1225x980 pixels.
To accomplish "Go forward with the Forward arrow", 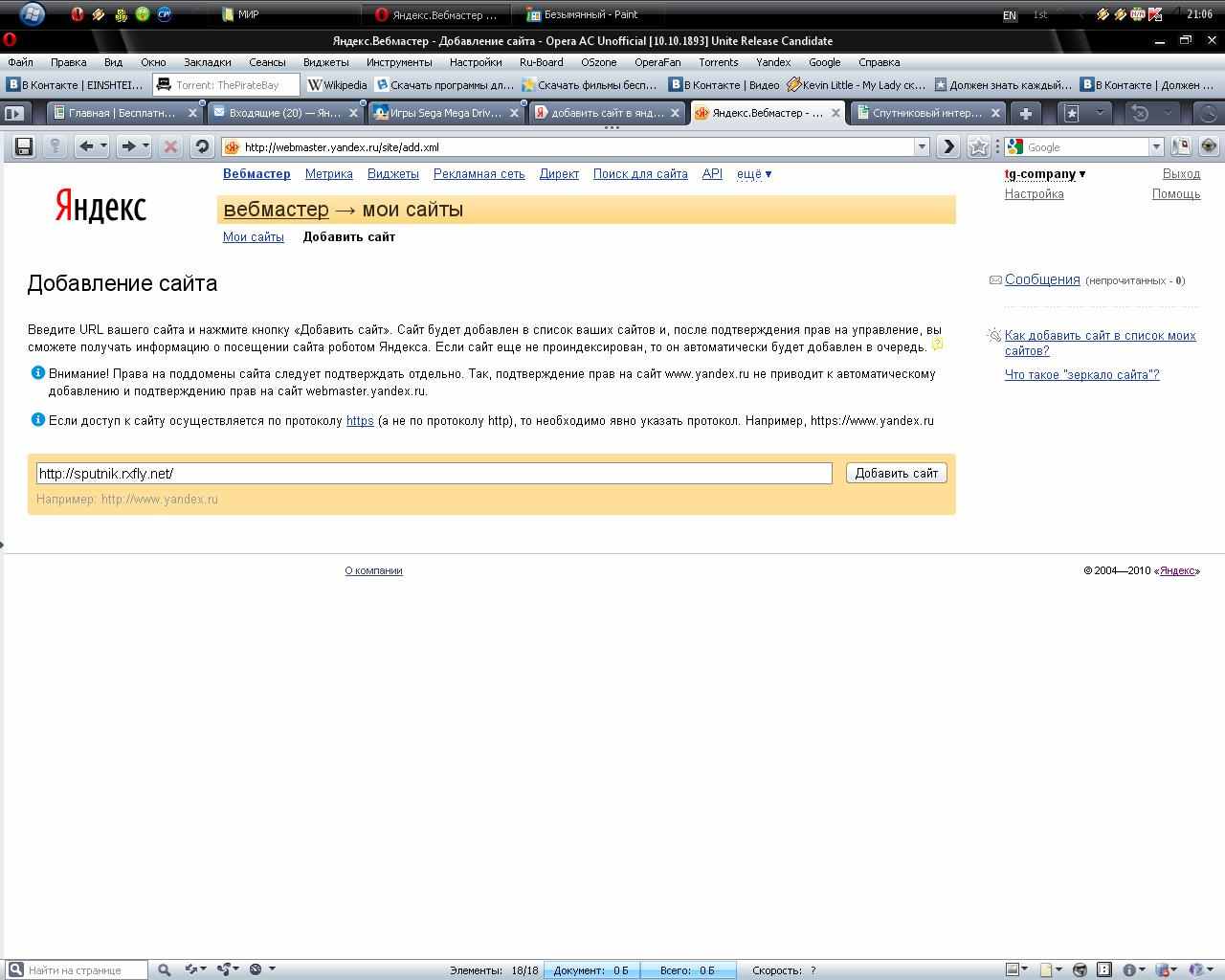I will click(127, 146).
